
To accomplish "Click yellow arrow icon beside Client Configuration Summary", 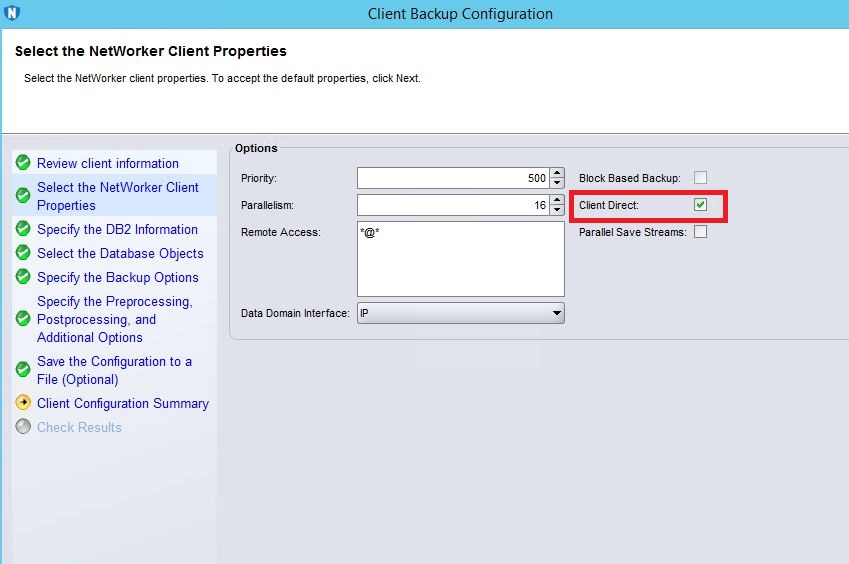I will click(x=23, y=402).
